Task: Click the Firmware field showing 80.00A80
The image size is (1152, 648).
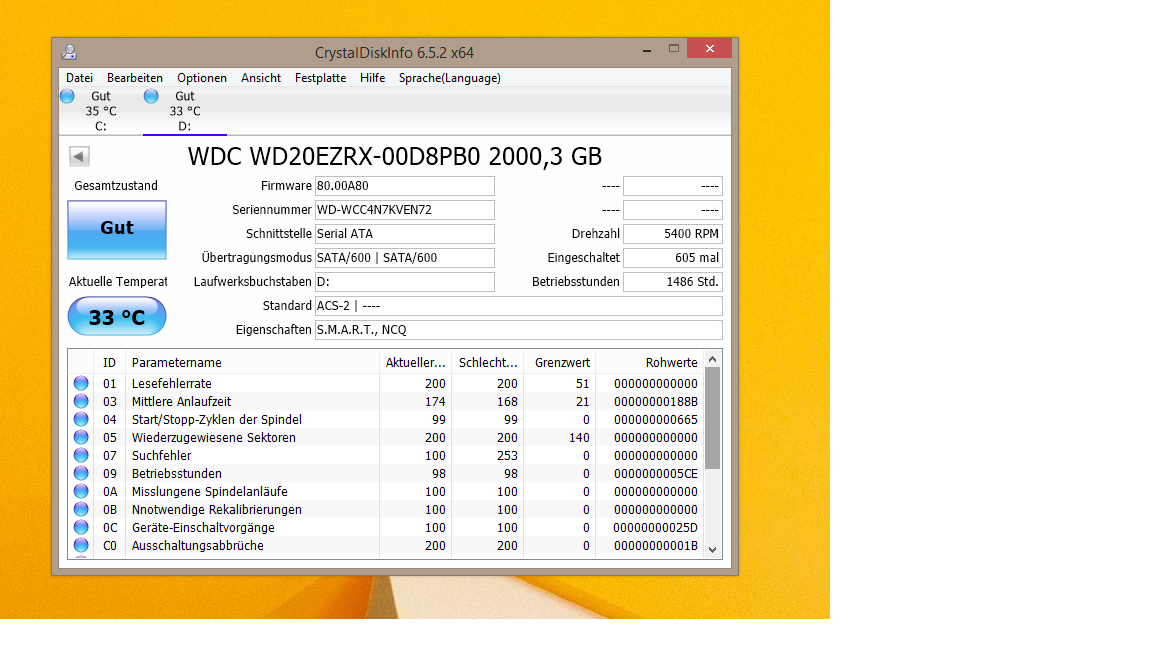Action: [x=405, y=186]
